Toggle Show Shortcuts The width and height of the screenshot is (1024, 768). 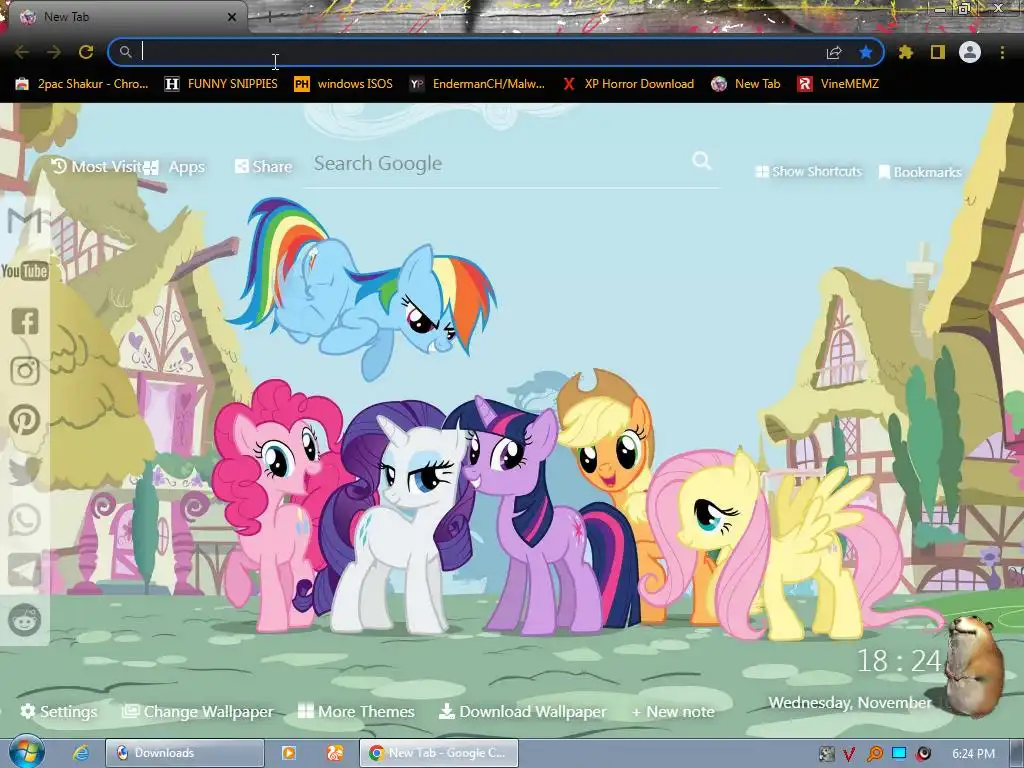pyautogui.click(x=808, y=172)
